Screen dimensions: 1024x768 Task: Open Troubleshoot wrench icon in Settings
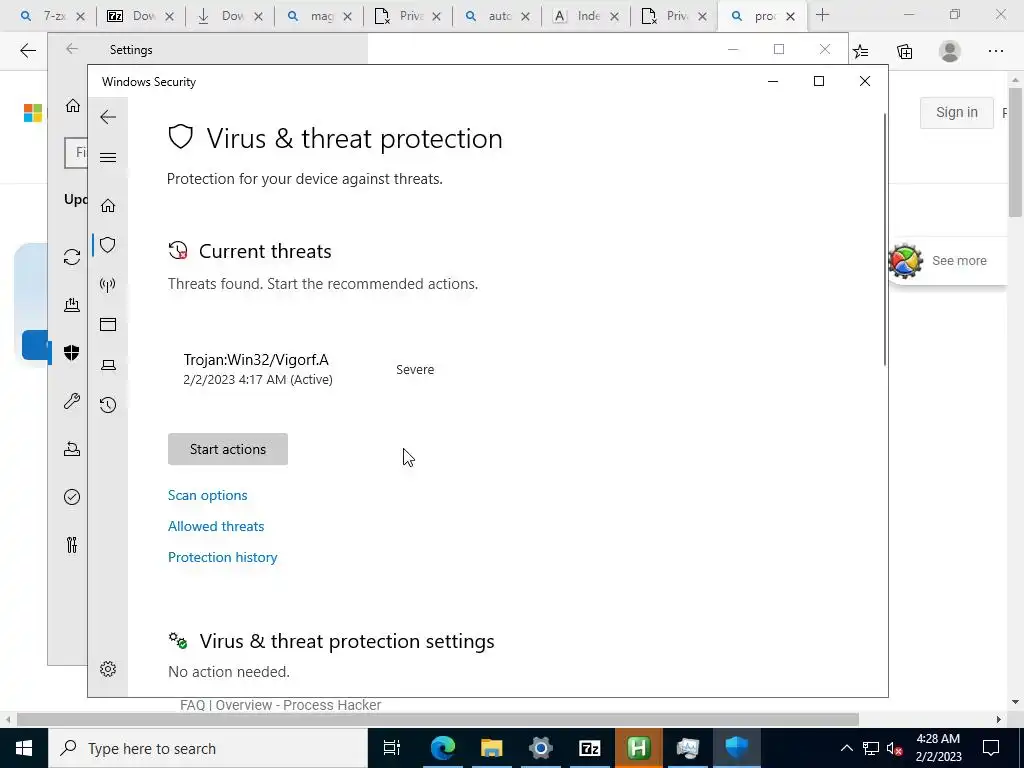click(72, 400)
